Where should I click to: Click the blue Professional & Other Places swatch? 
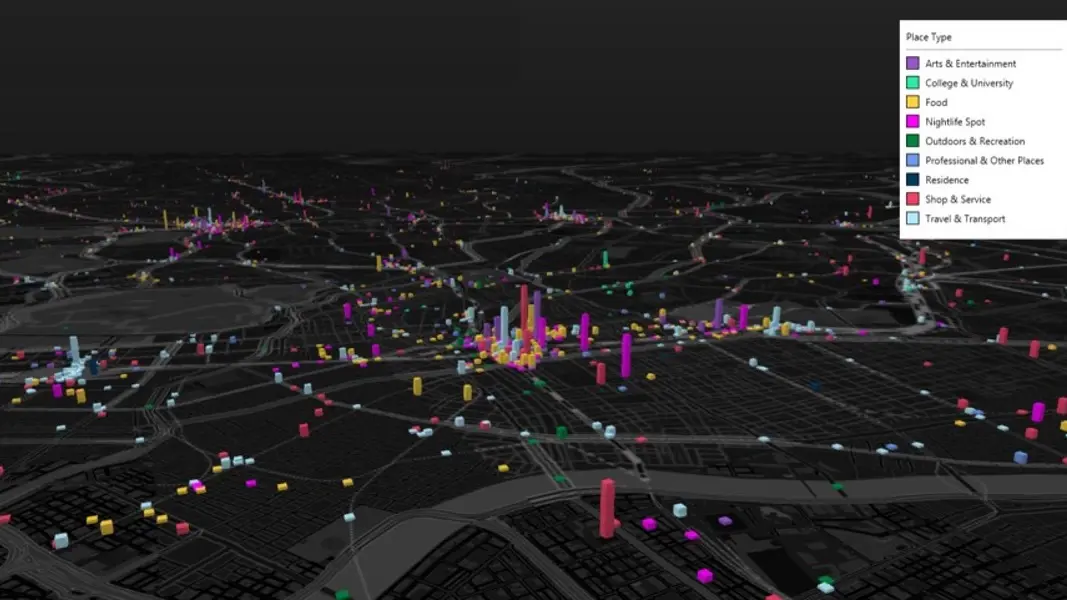[x=913, y=160]
